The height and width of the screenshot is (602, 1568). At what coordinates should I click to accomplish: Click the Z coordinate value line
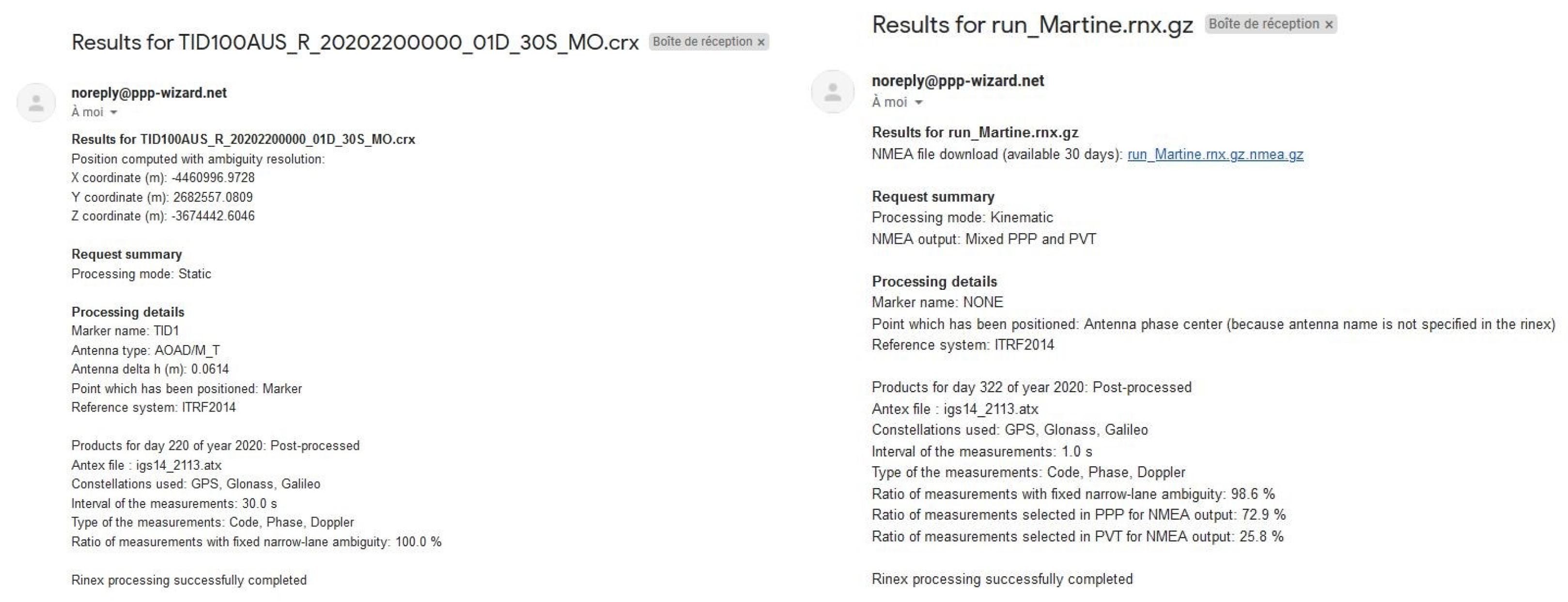(163, 216)
